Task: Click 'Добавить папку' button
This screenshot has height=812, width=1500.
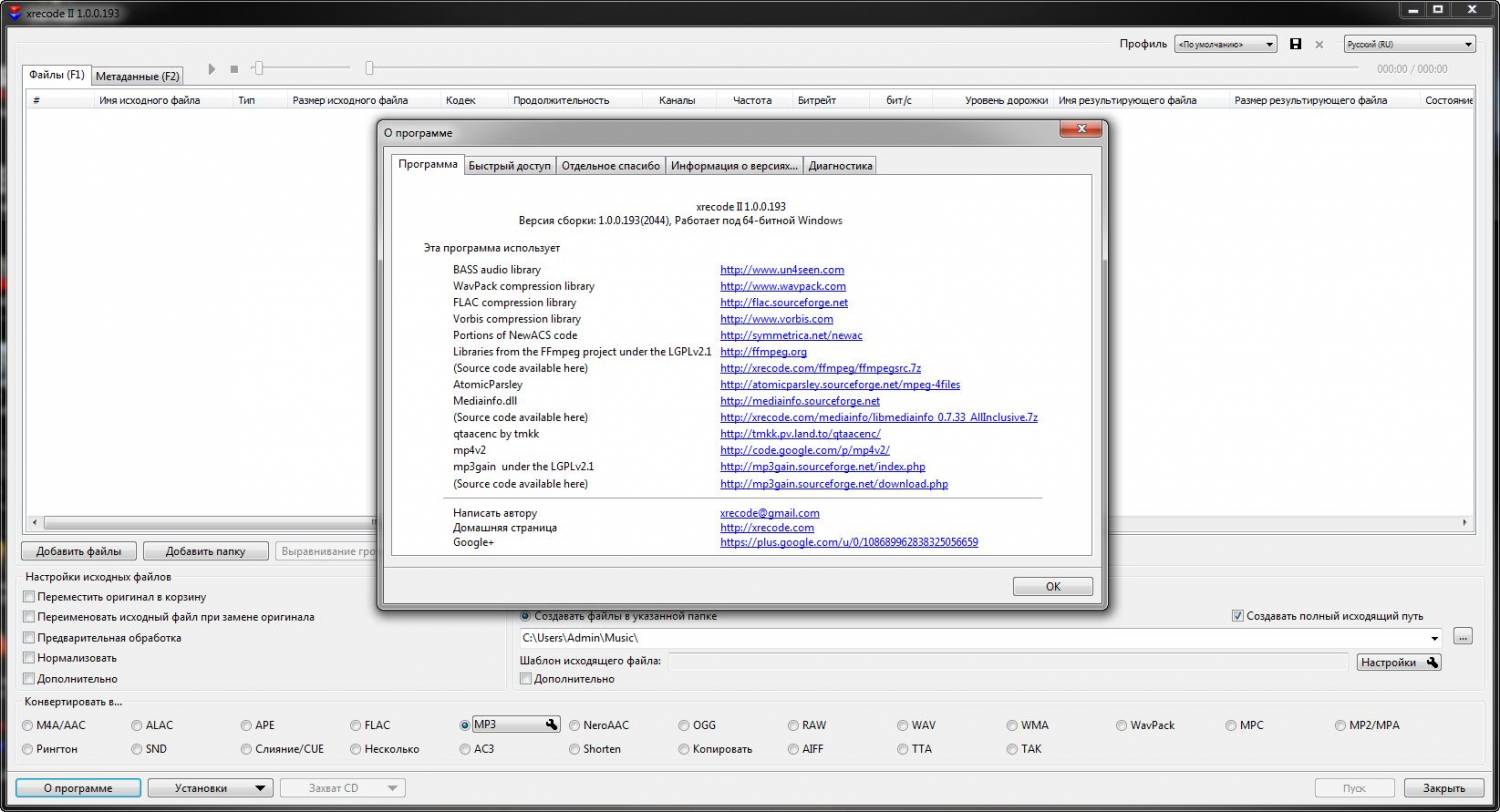Action: point(207,551)
